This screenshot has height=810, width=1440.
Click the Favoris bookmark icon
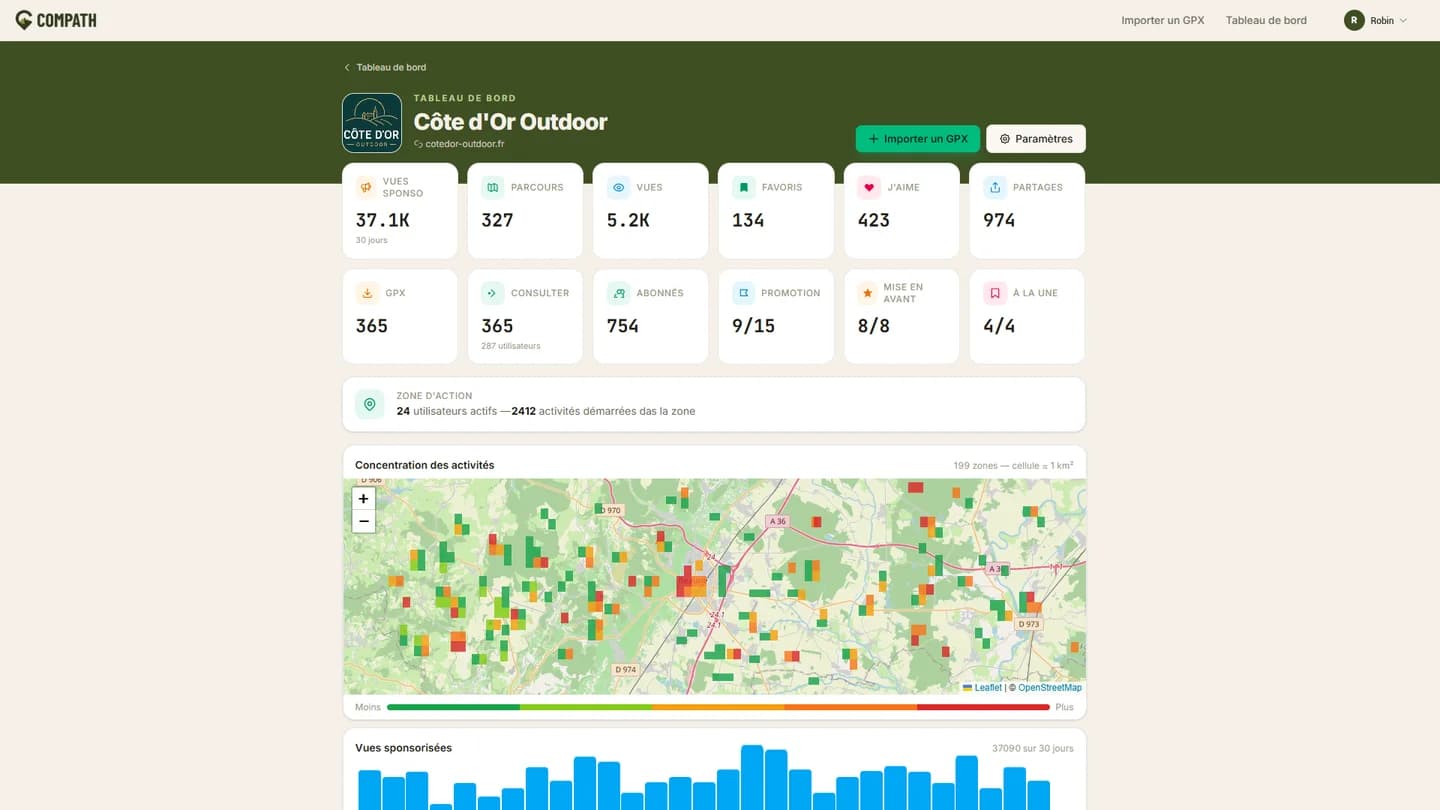click(743, 187)
